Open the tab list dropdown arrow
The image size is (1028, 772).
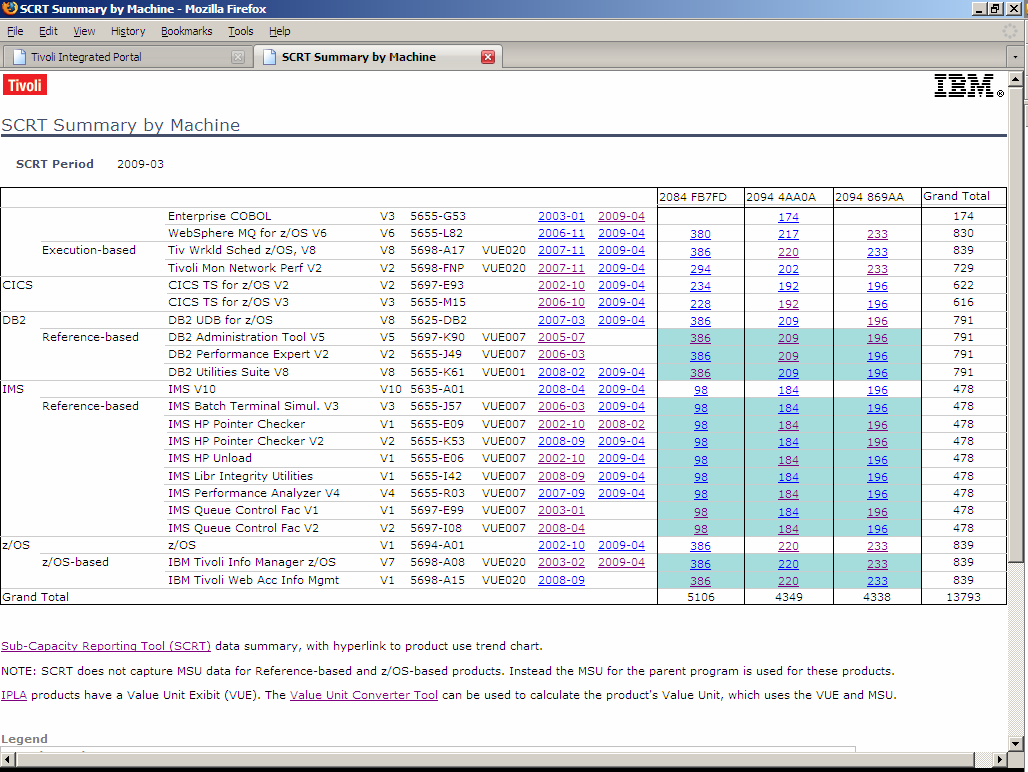point(1016,57)
